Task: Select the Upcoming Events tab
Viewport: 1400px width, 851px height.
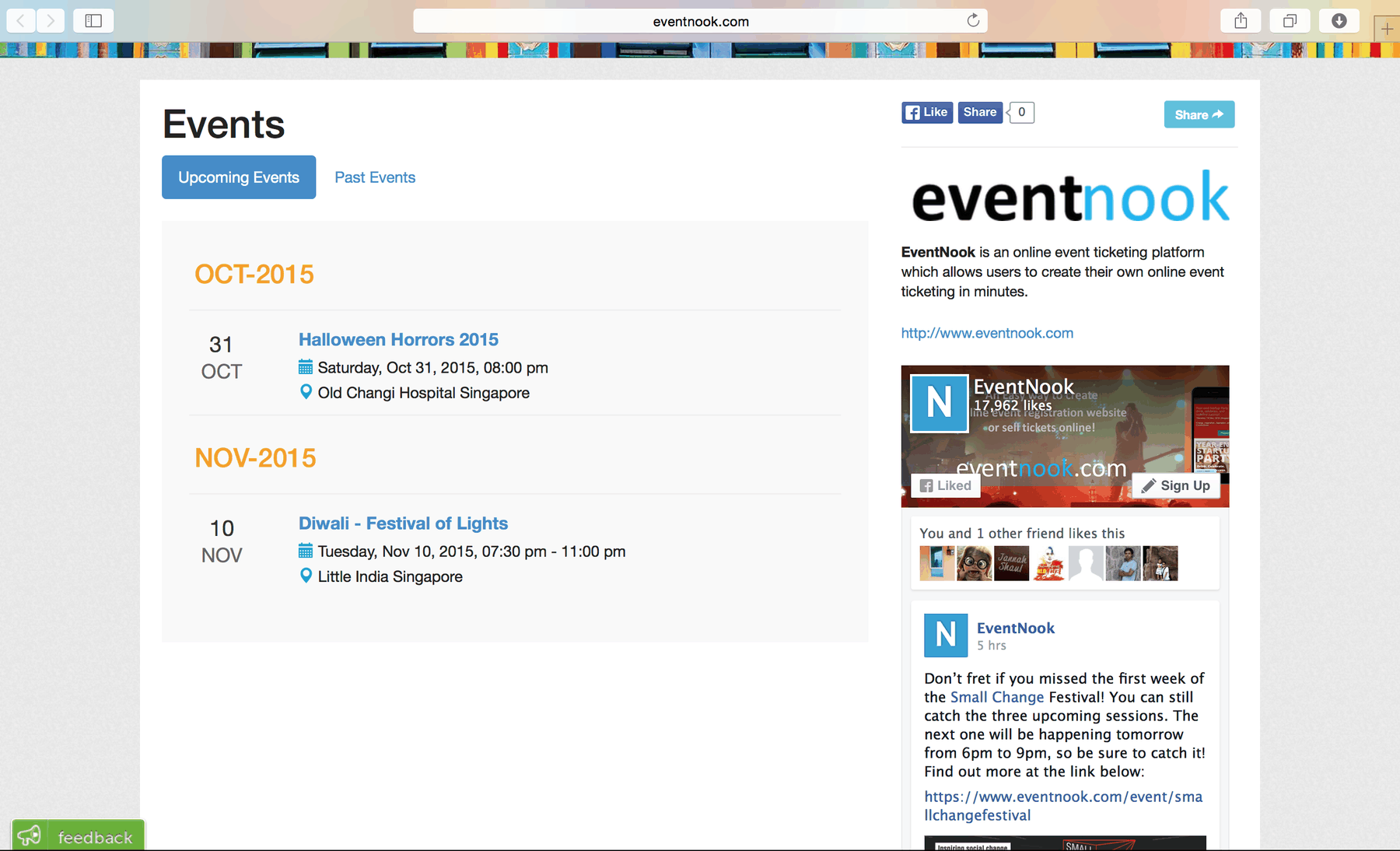Action: tap(239, 177)
